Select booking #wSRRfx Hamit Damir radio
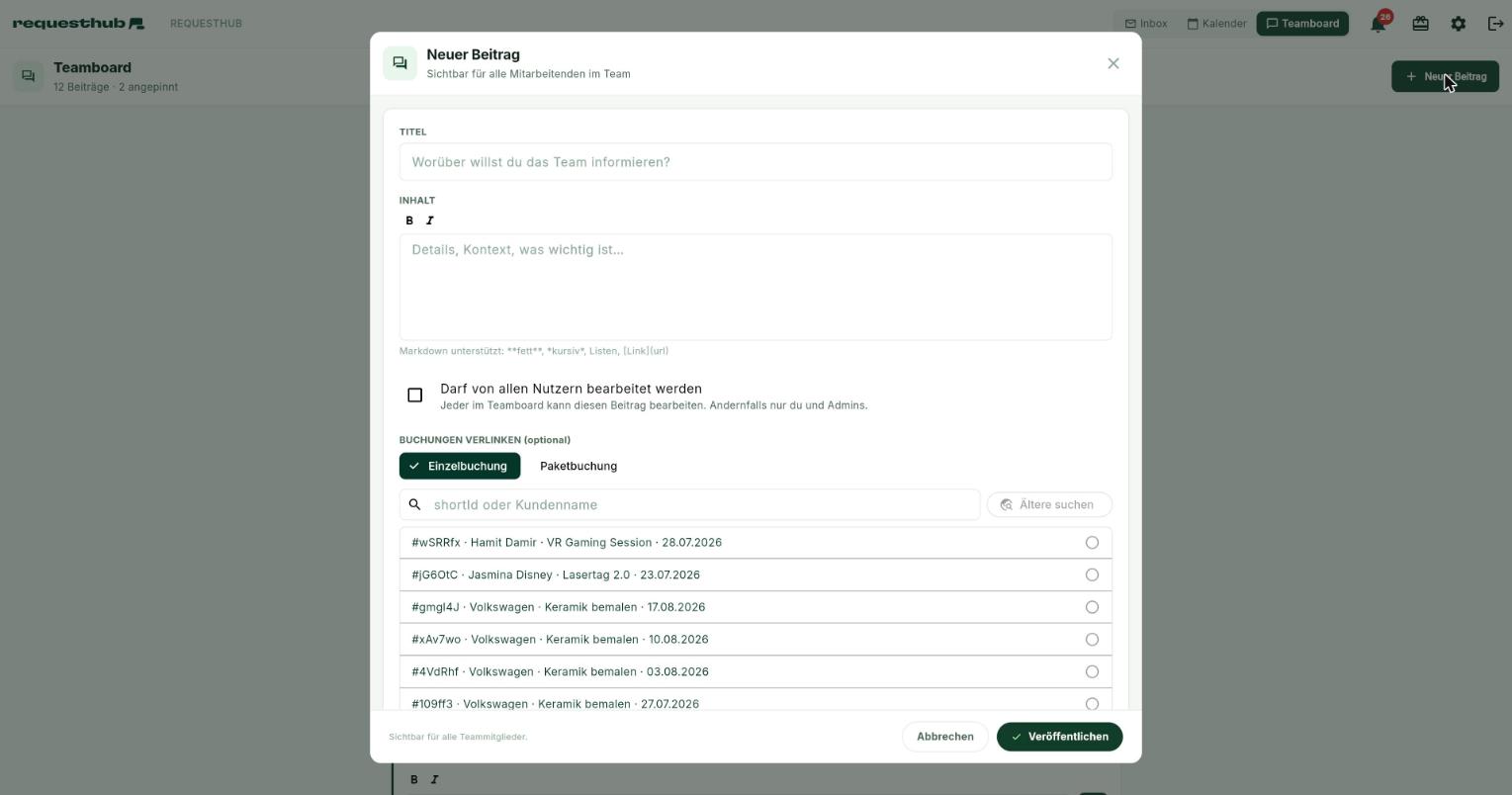This screenshot has height=795, width=1512. pos(1092,543)
